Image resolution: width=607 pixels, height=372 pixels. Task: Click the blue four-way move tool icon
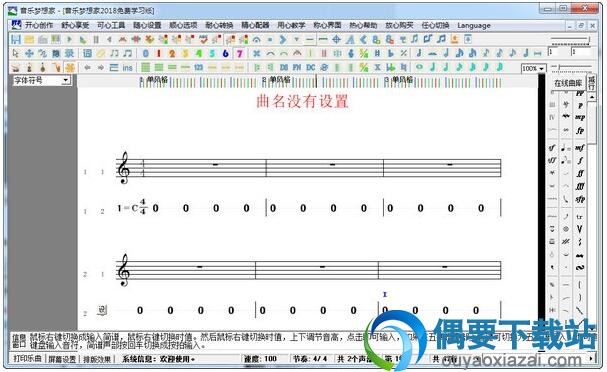click(x=29, y=53)
